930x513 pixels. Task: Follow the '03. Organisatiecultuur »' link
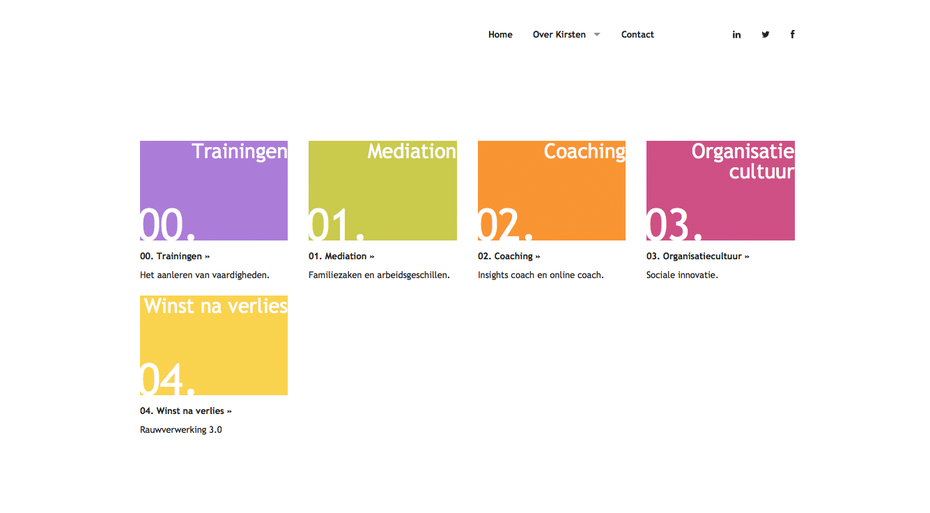coord(698,256)
